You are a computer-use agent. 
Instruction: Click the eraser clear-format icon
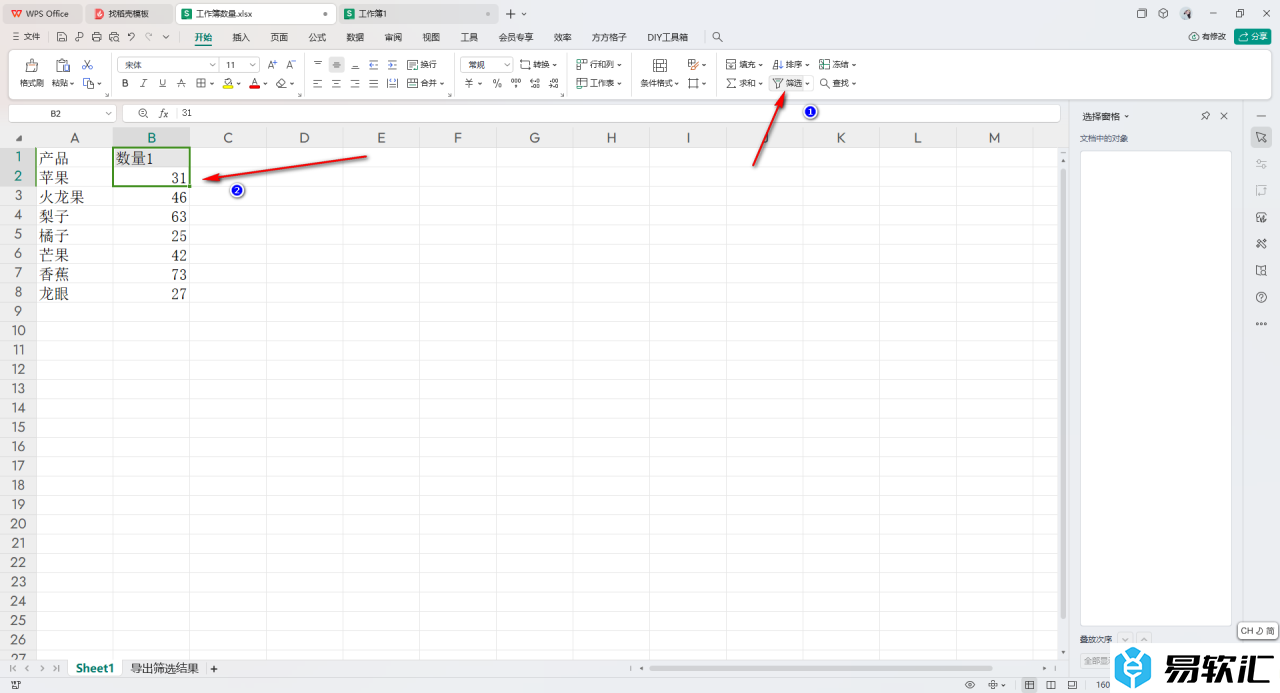click(281, 83)
